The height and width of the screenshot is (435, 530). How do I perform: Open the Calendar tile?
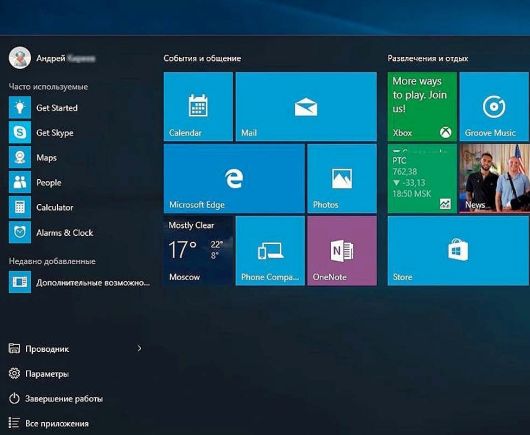point(198,106)
